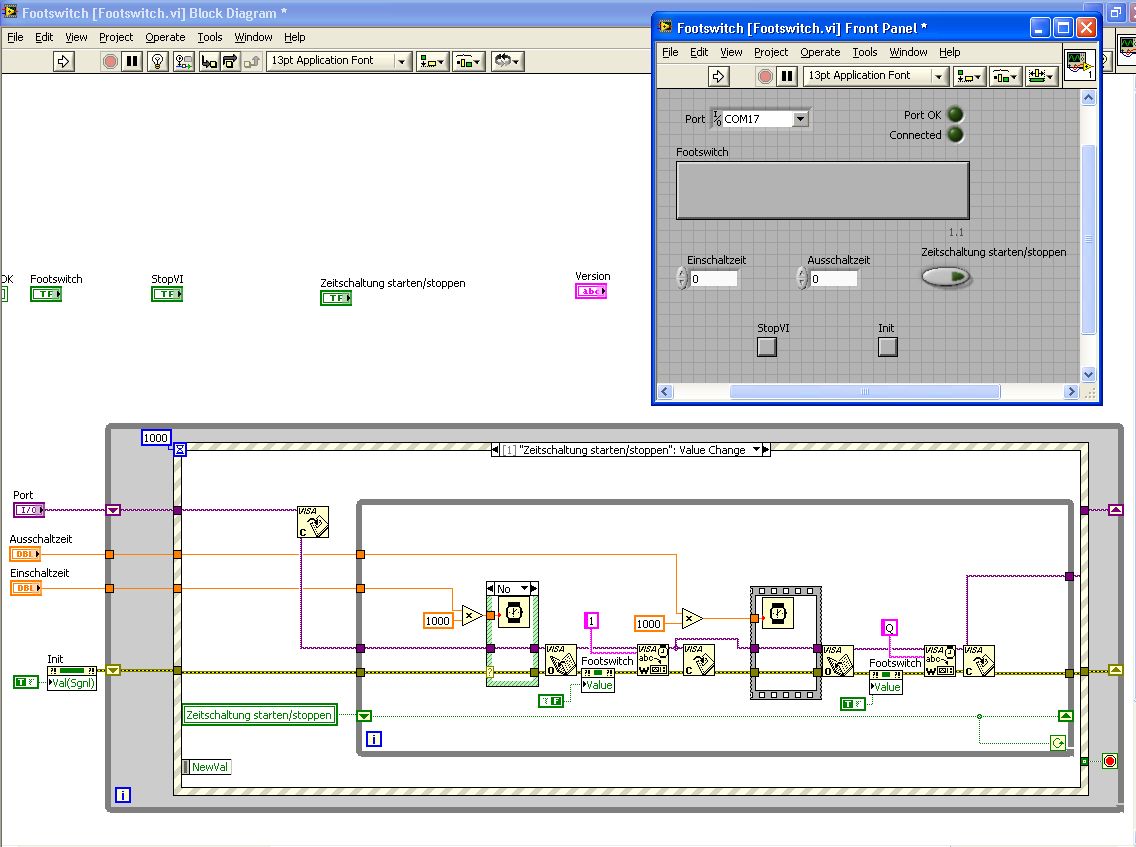Click the Pause button in Block Diagram toolbar
1136x847 pixels.
pos(132,61)
